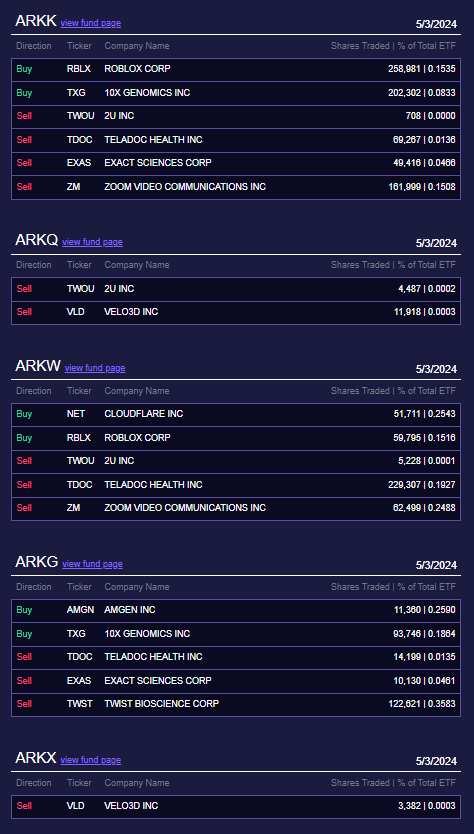Image resolution: width=474 pixels, height=834 pixels.
Task: Open the ARKW view fund page link
Action: [x=95, y=368]
